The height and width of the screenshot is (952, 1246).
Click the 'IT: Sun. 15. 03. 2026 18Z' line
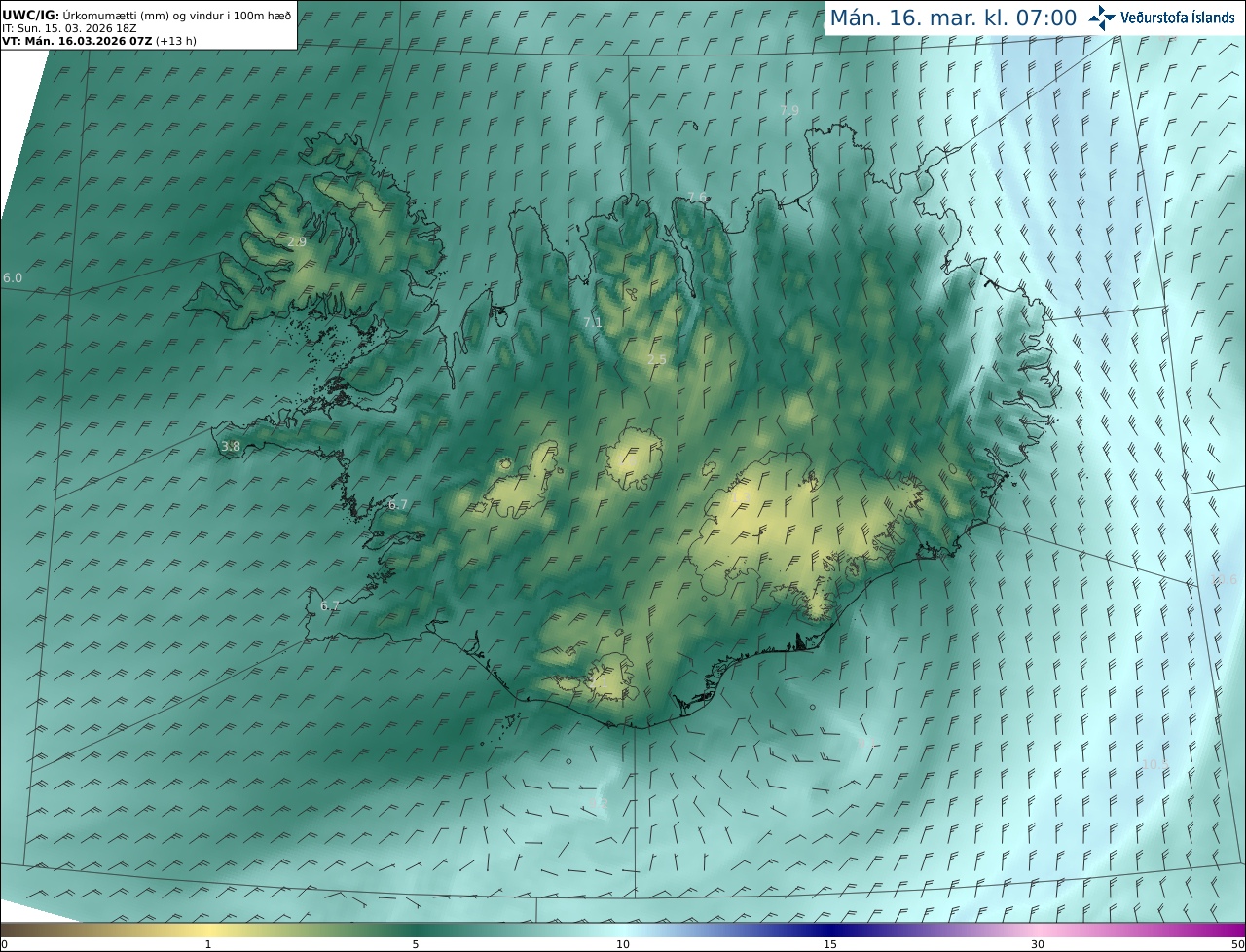[69, 28]
